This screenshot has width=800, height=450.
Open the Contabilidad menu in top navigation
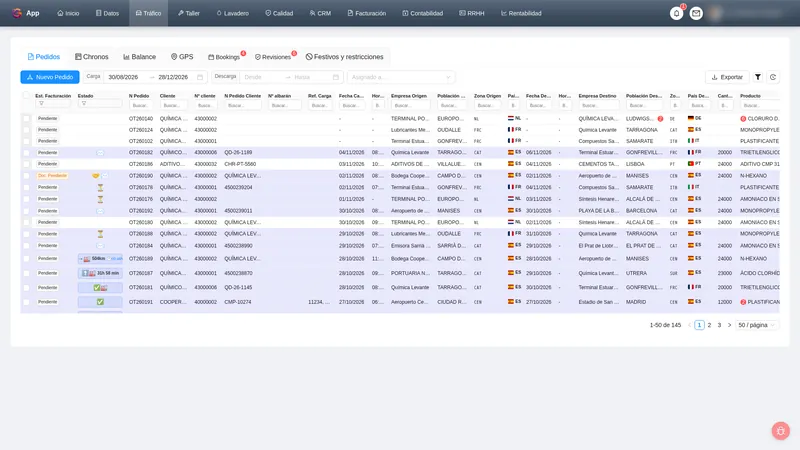pos(422,13)
